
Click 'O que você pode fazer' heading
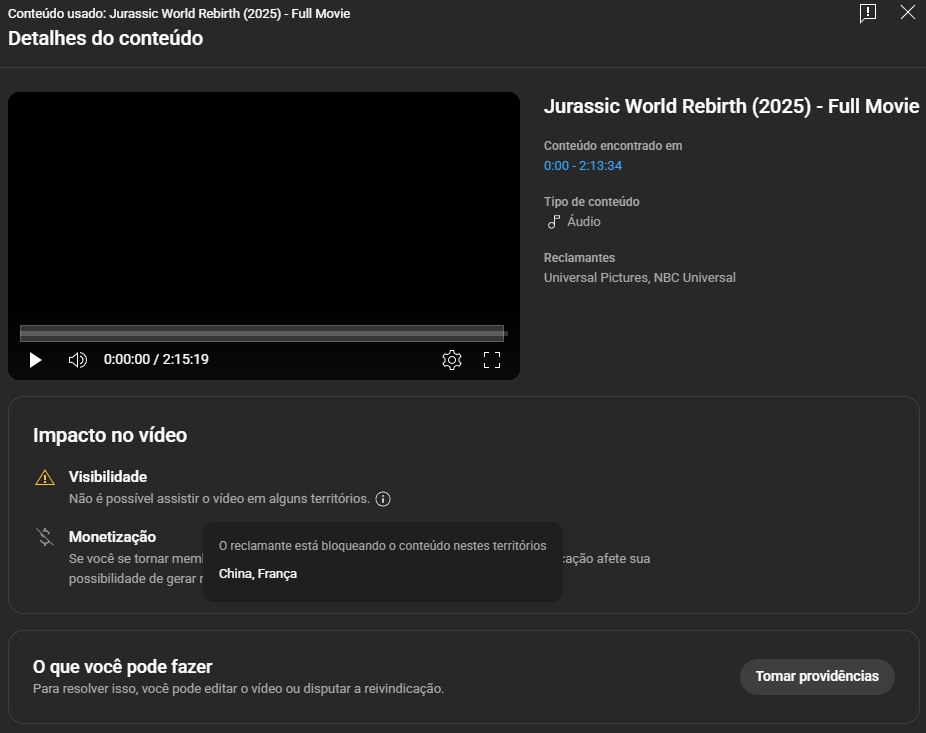(122, 667)
